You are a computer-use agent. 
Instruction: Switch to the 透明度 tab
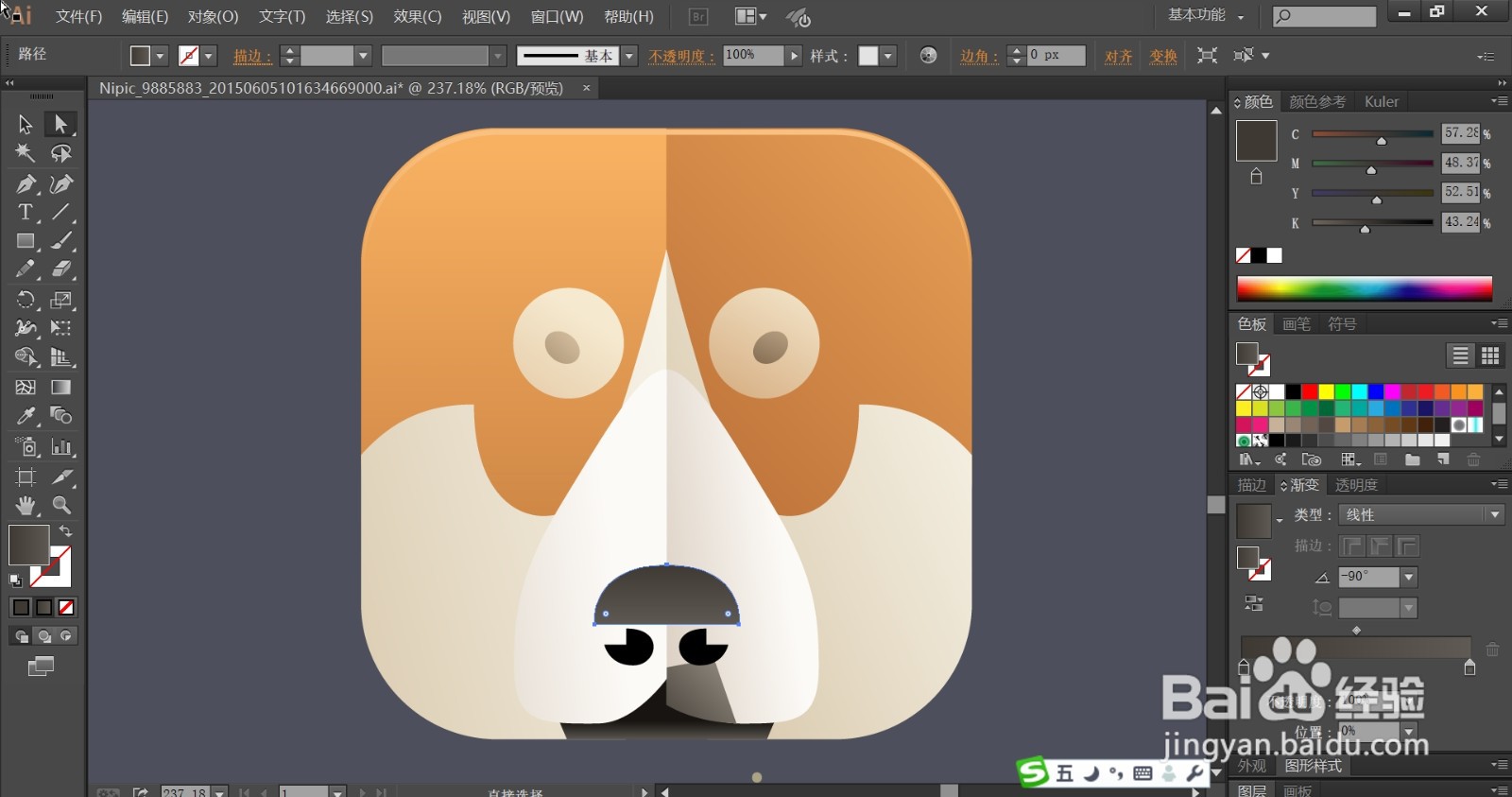(x=1356, y=485)
